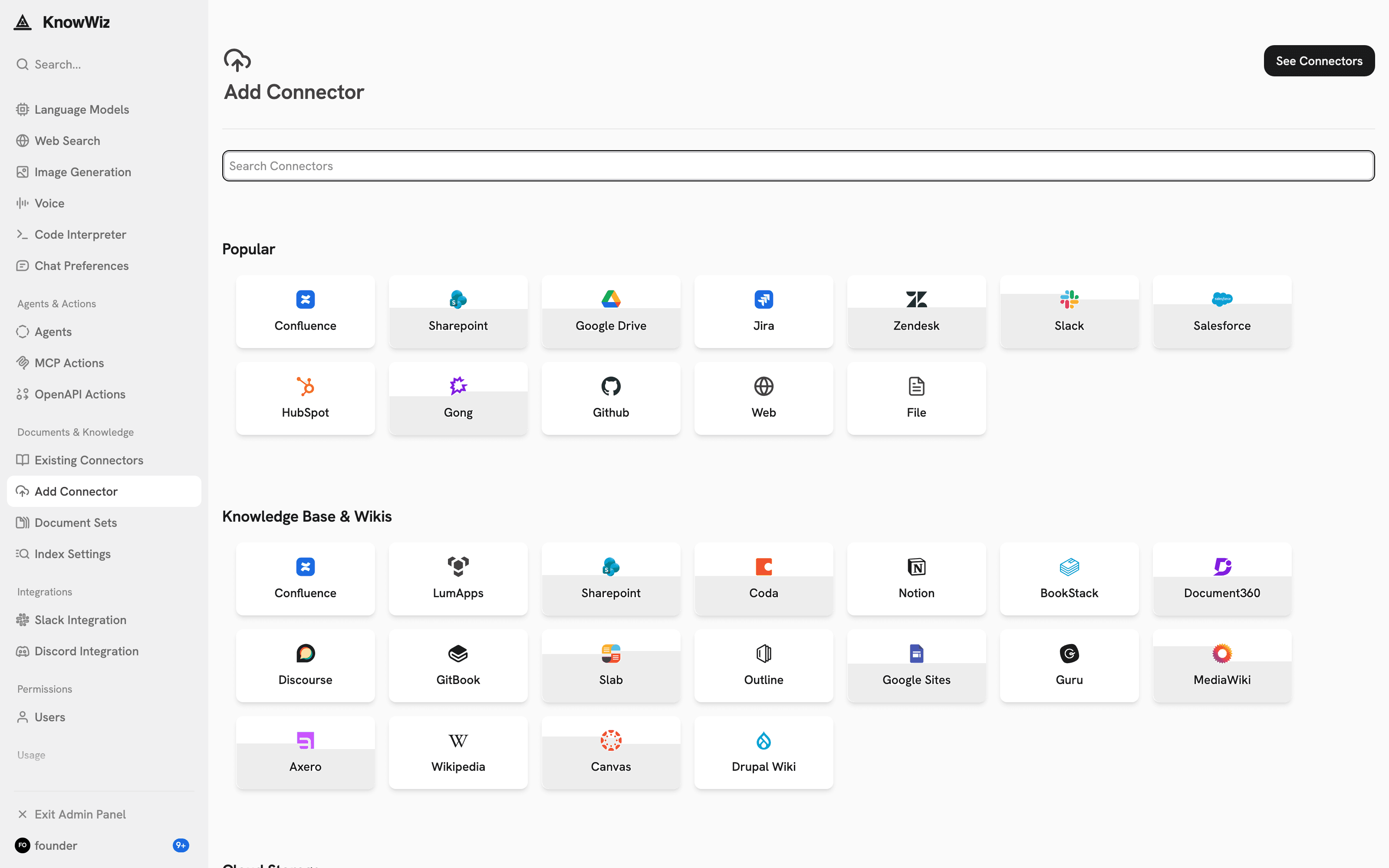Open the Wikipedia connector
Image resolution: width=1389 pixels, height=868 pixels.
pos(458,752)
